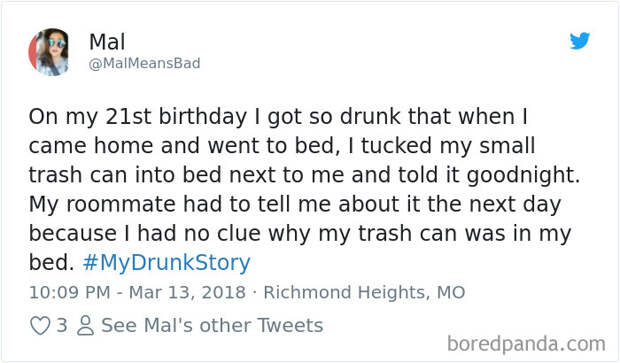Click the display name Mal

[107, 42]
